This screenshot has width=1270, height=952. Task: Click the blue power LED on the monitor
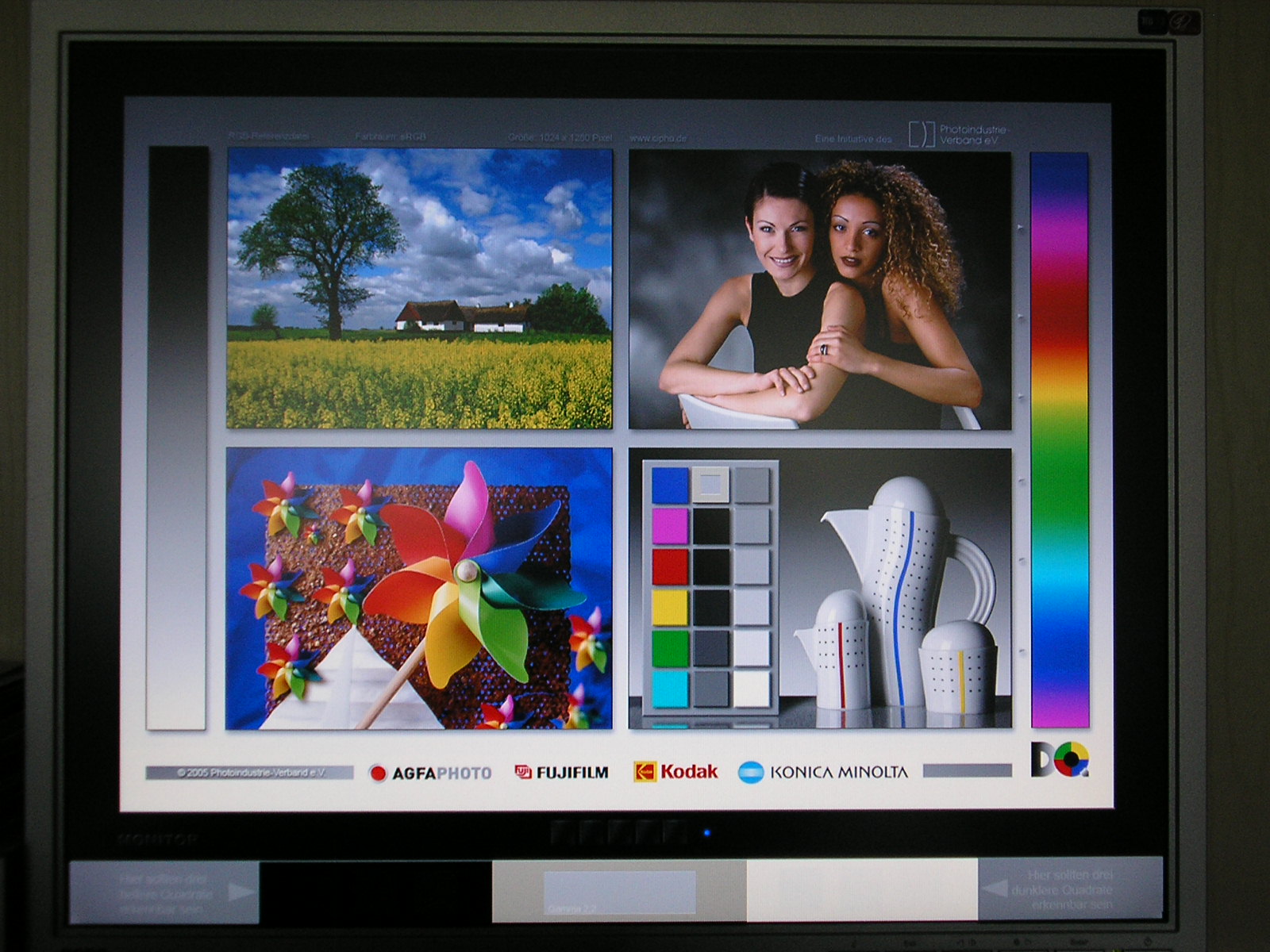706,833
